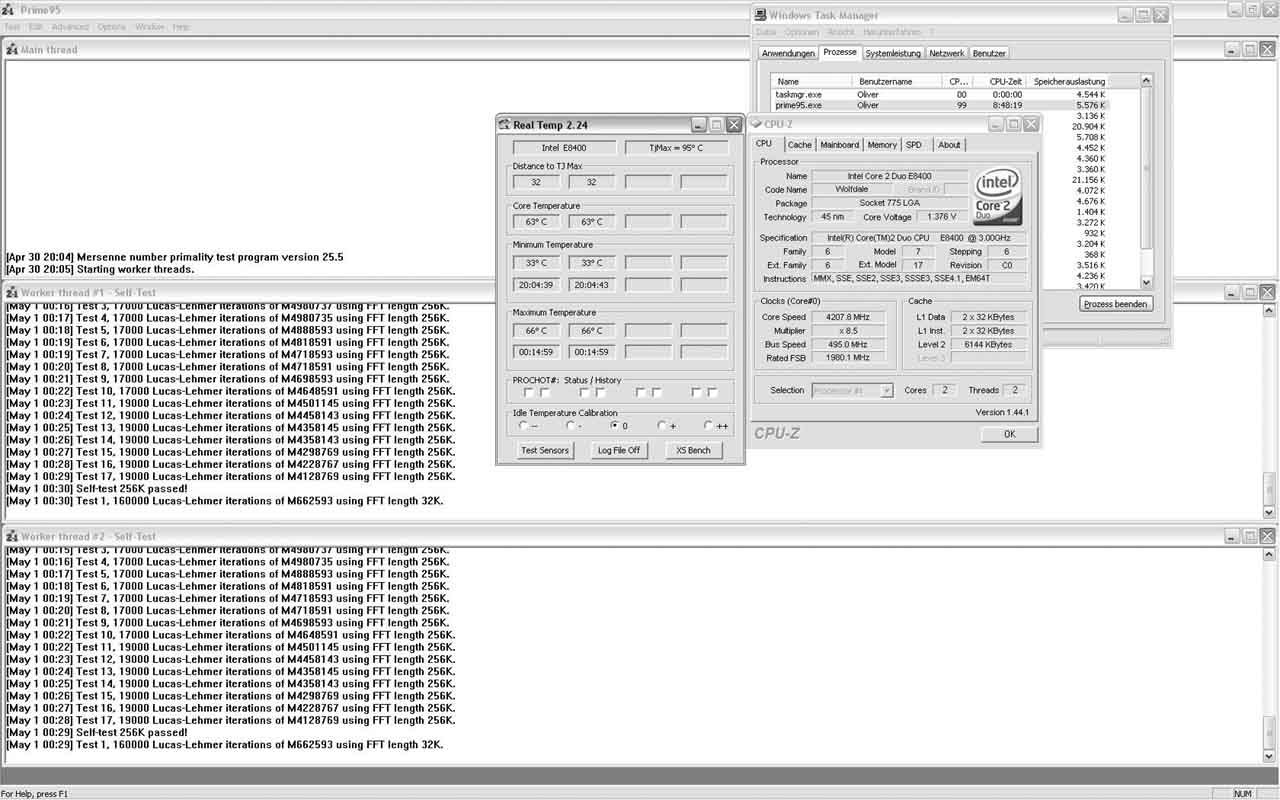
Task: Minimize the CPU-Z window
Action: click(x=996, y=124)
